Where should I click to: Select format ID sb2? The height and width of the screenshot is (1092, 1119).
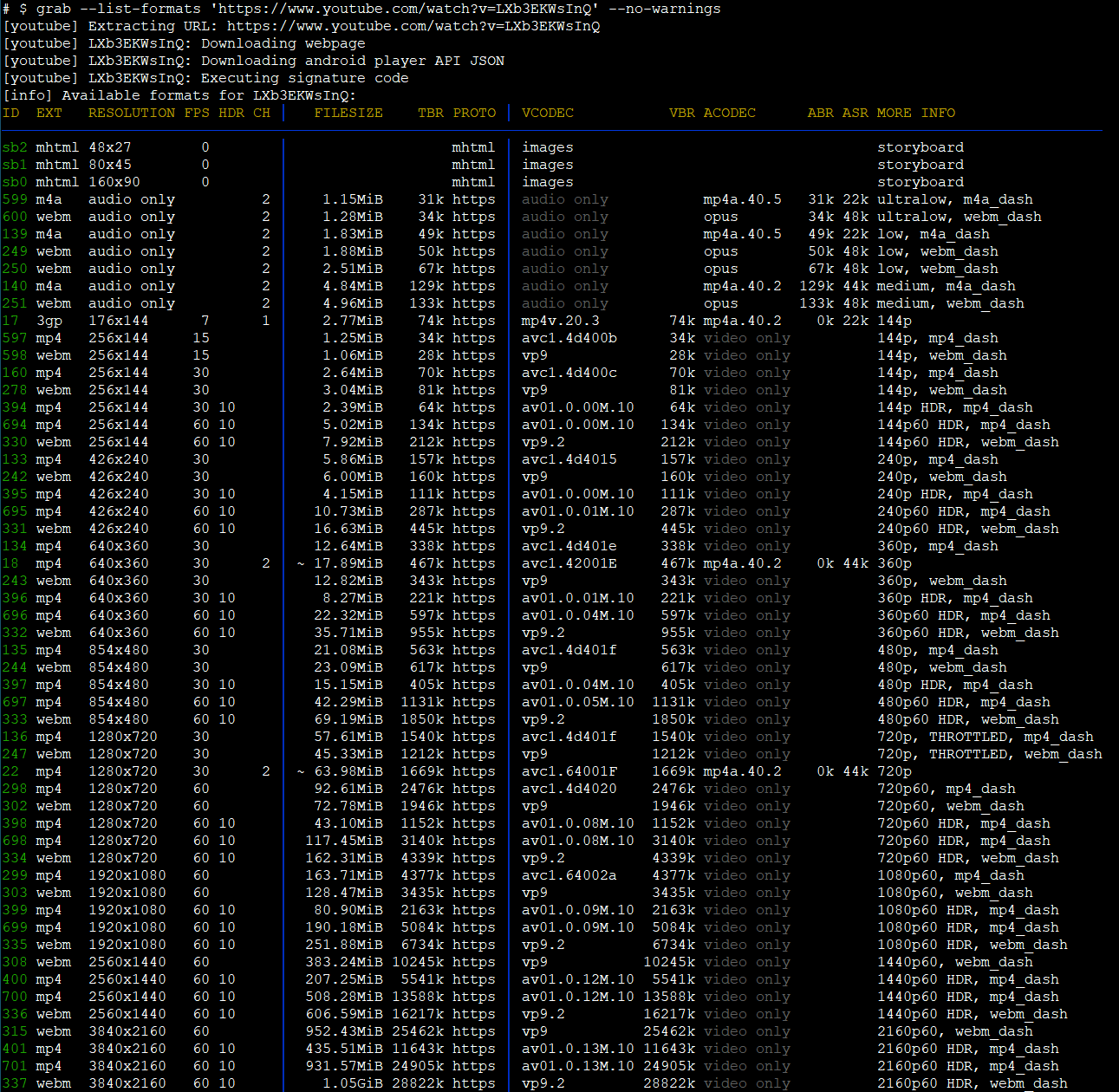(x=15, y=147)
